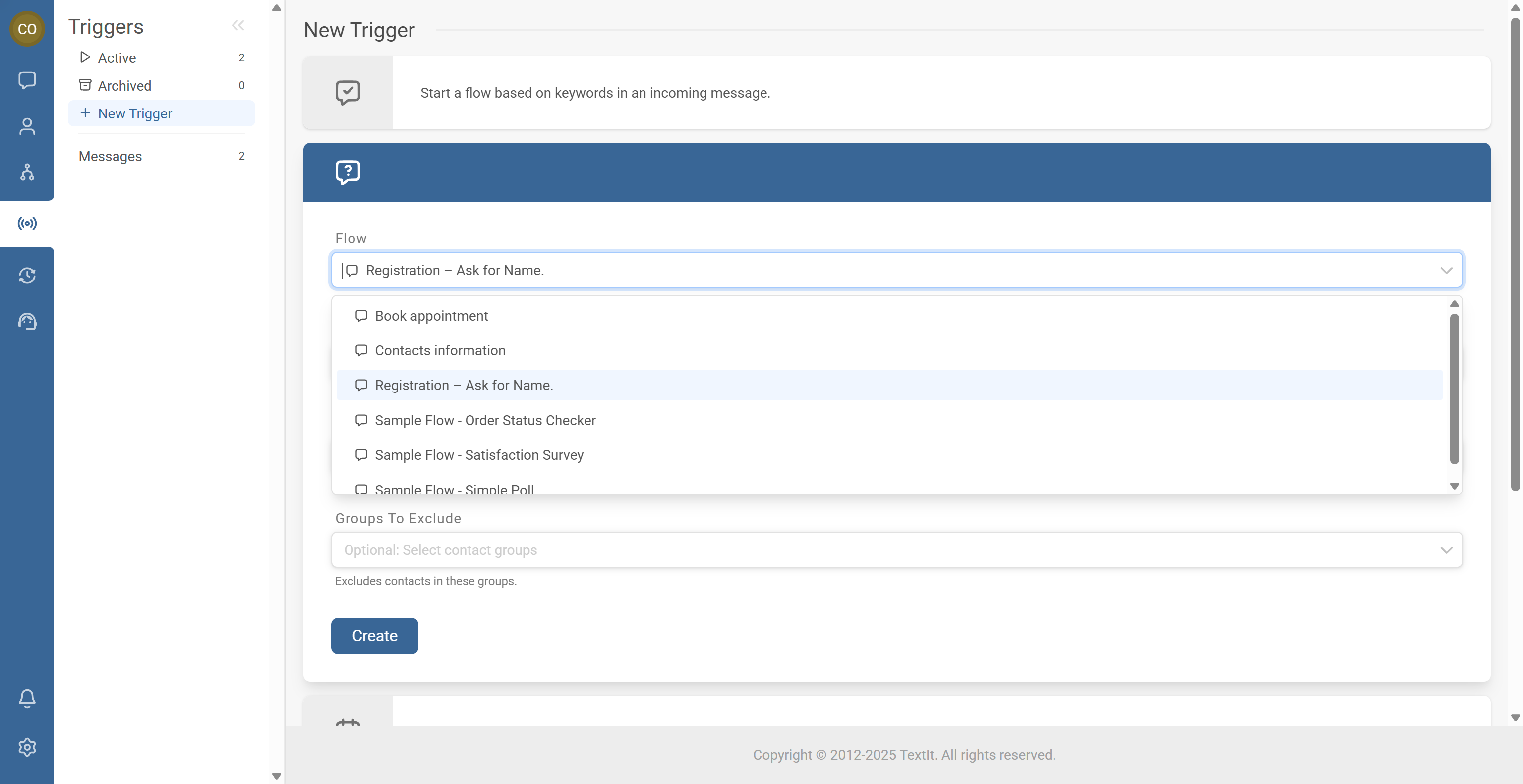Open the Flow selection dropdown arrow
Screen dimensions: 1523x784
click(x=1447, y=270)
